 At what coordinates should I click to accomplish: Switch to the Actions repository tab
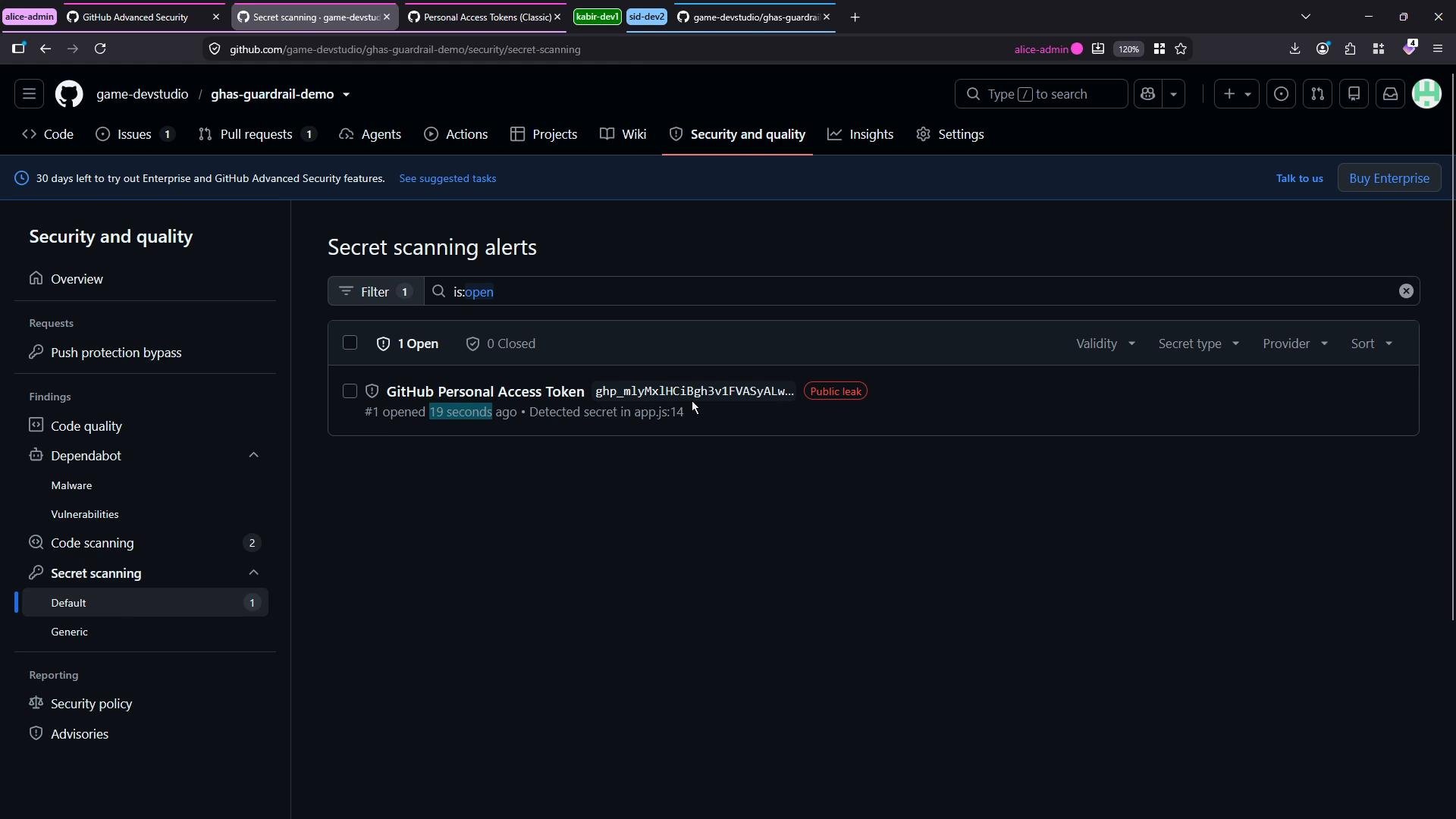point(456,134)
